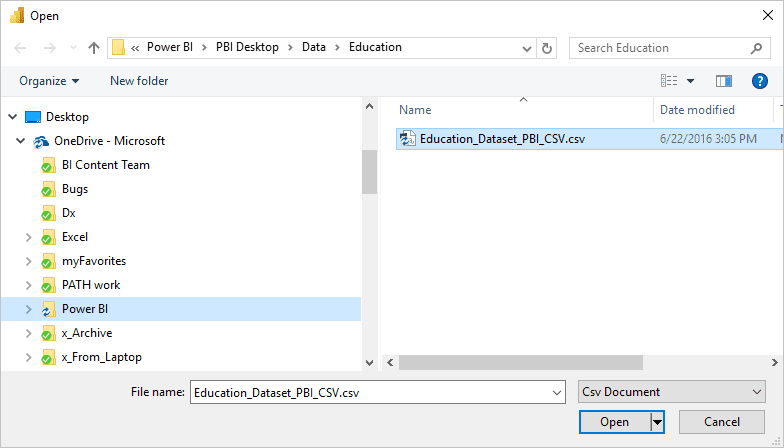Click the Desktop monitor icon
The image size is (784, 448).
pos(32,117)
